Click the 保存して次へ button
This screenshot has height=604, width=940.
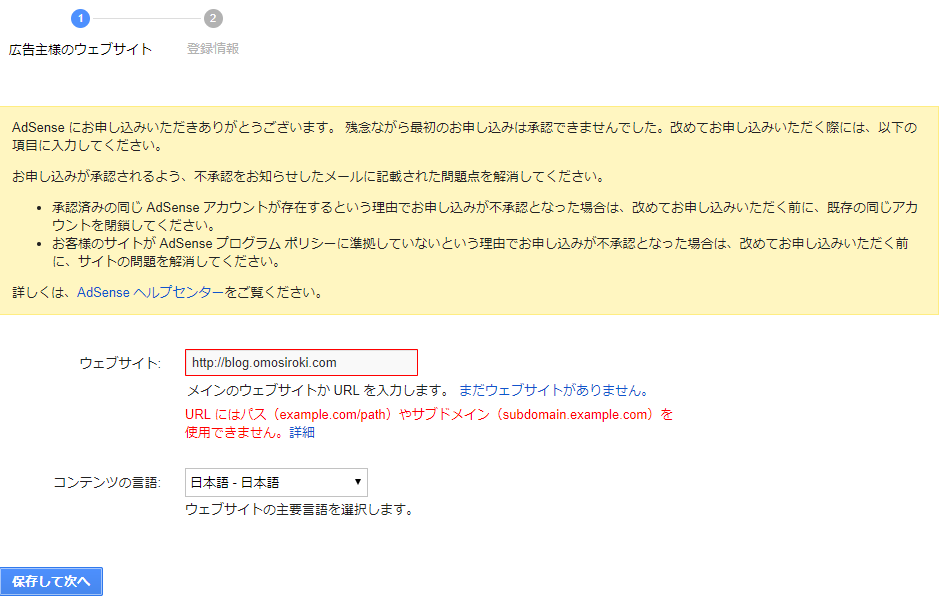tap(52, 581)
